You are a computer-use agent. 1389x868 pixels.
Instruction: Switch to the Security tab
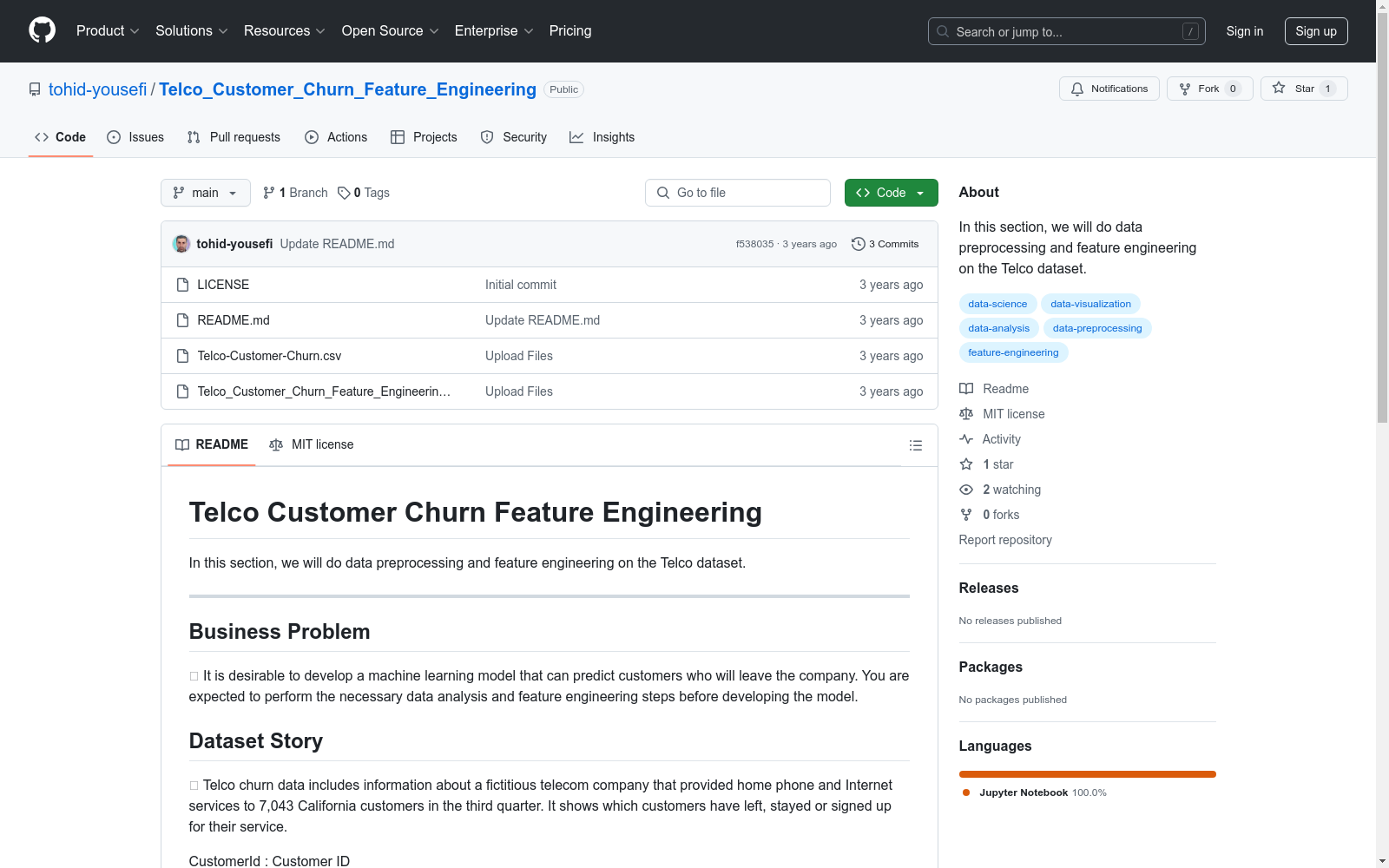point(514,137)
